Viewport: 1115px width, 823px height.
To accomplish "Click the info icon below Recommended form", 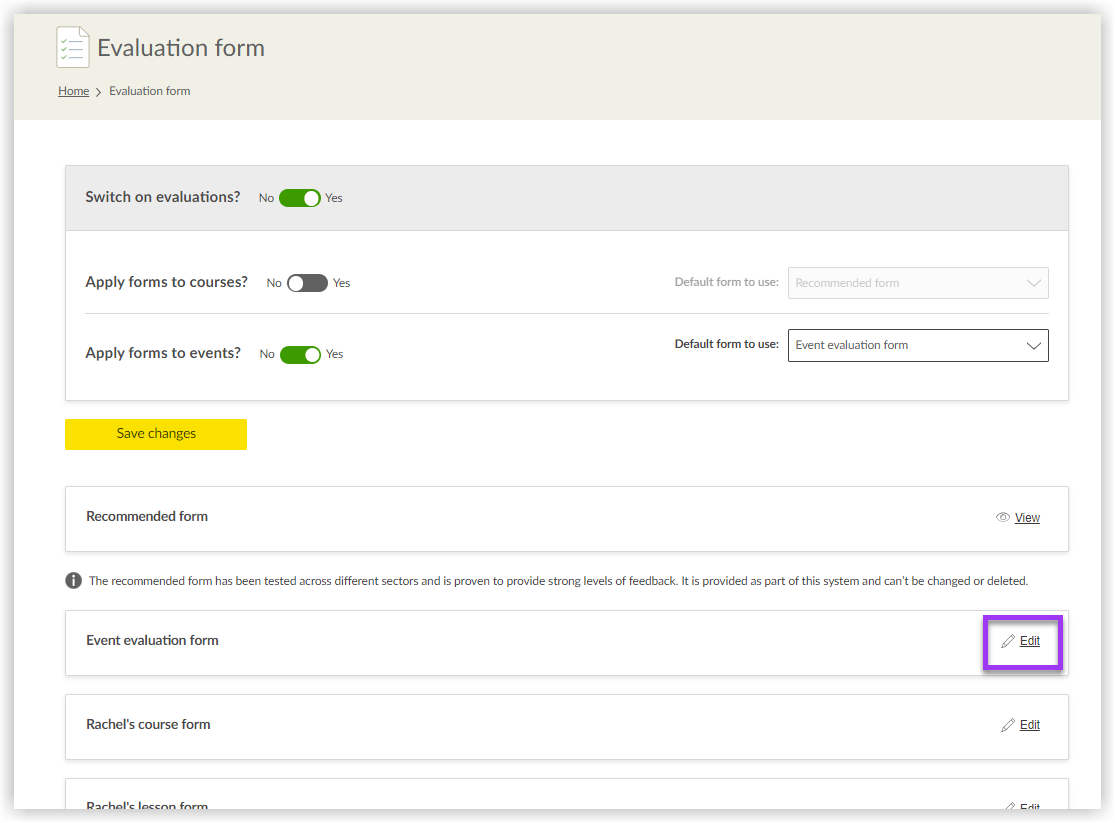I will 74,581.
